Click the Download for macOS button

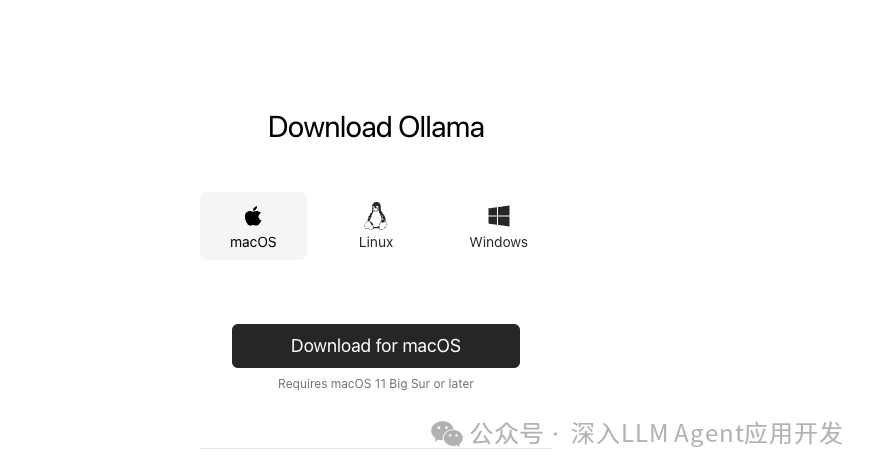pyautogui.click(x=376, y=346)
